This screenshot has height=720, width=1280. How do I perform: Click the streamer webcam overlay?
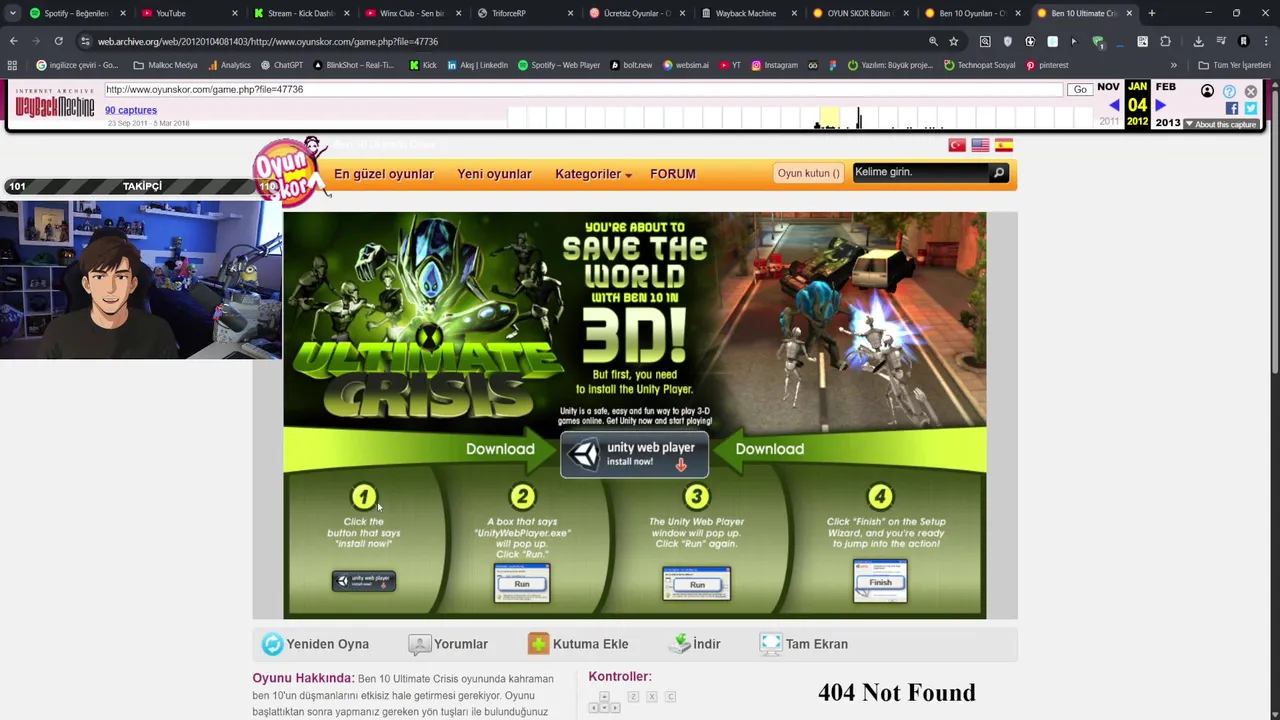point(141,279)
